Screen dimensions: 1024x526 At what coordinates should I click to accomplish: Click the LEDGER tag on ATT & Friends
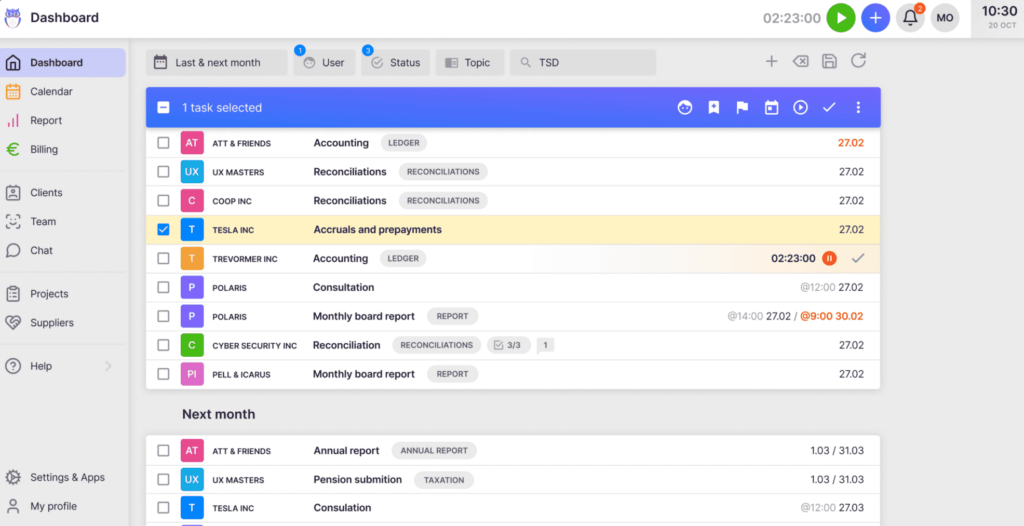coord(403,143)
